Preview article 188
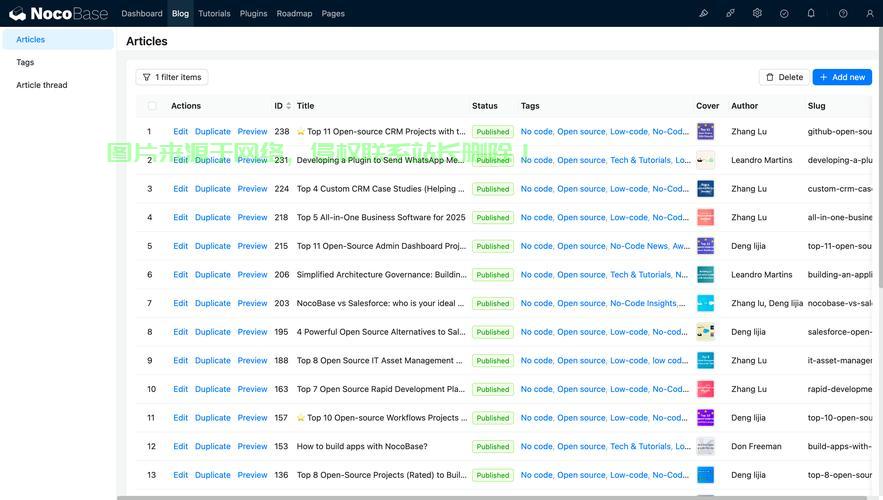The image size is (883, 500). pyautogui.click(x=252, y=360)
